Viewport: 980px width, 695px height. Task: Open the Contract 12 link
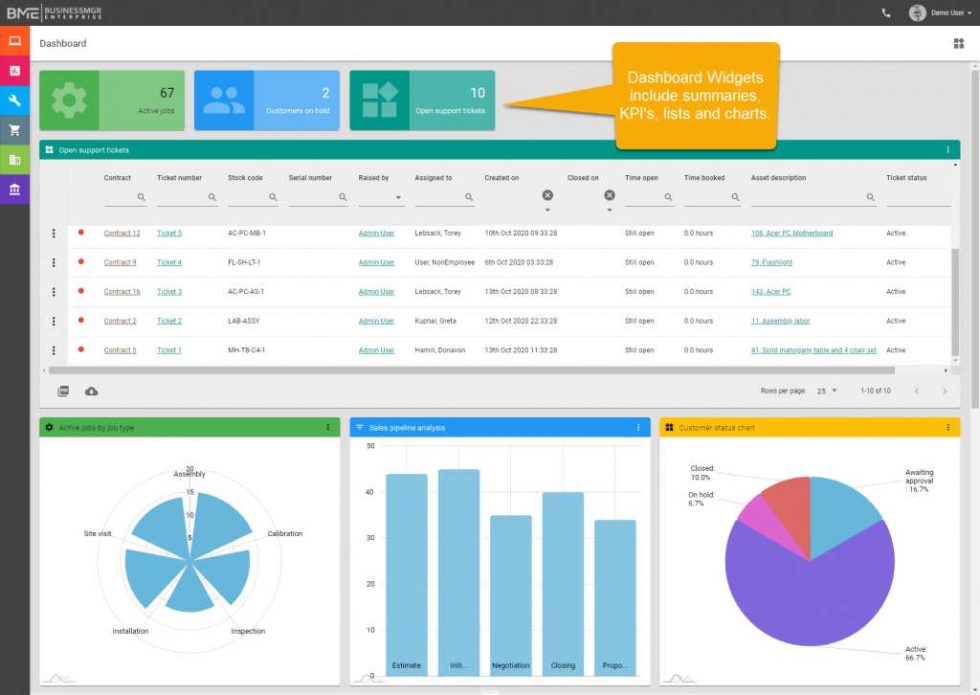click(122, 233)
